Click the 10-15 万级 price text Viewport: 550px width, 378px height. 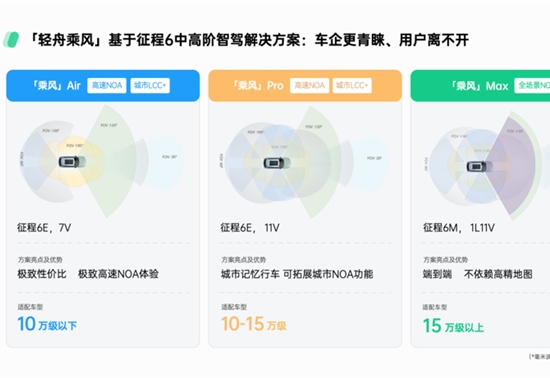pos(254,324)
